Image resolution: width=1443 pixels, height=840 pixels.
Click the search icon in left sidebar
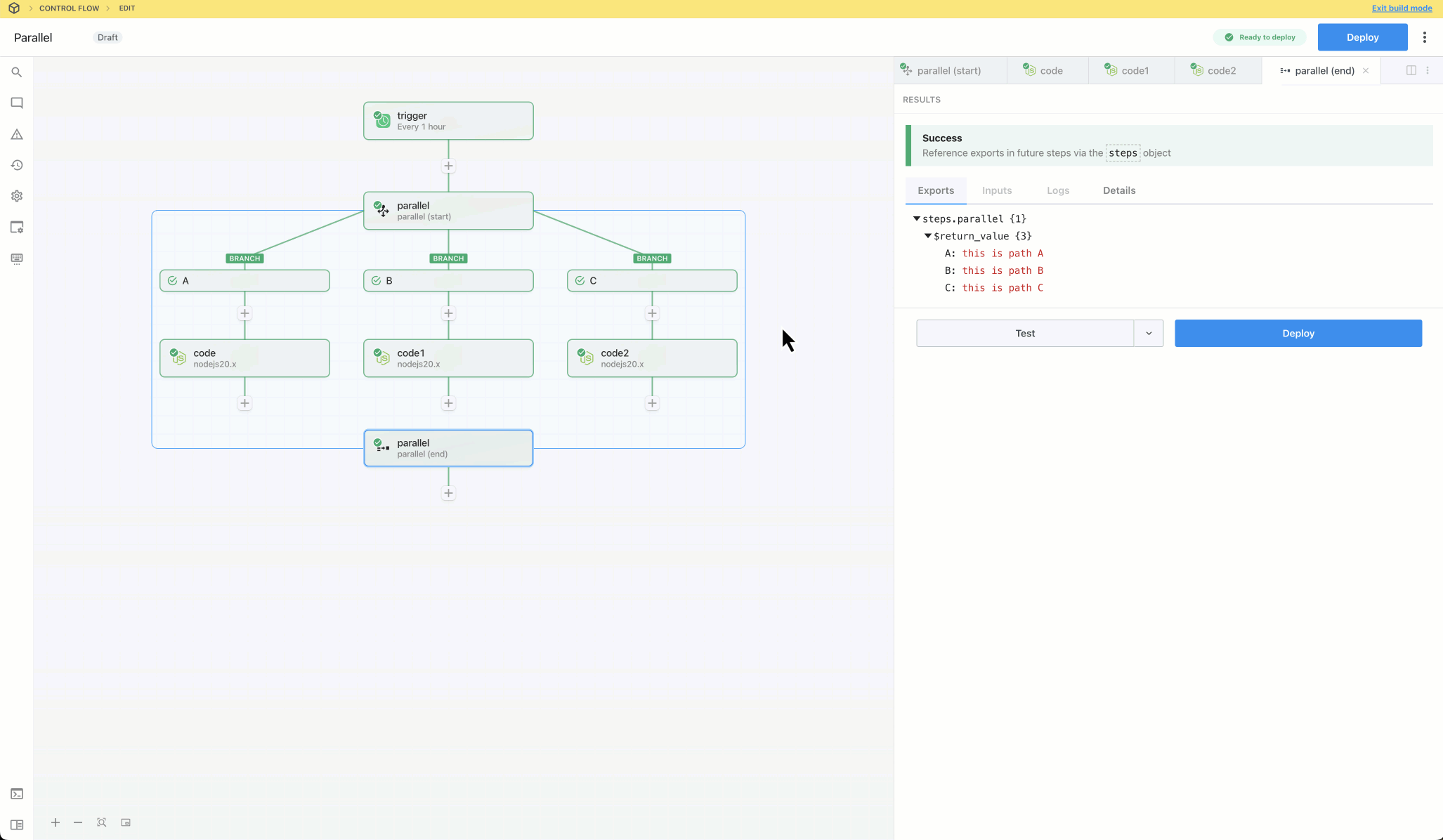click(x=17, y=72)
